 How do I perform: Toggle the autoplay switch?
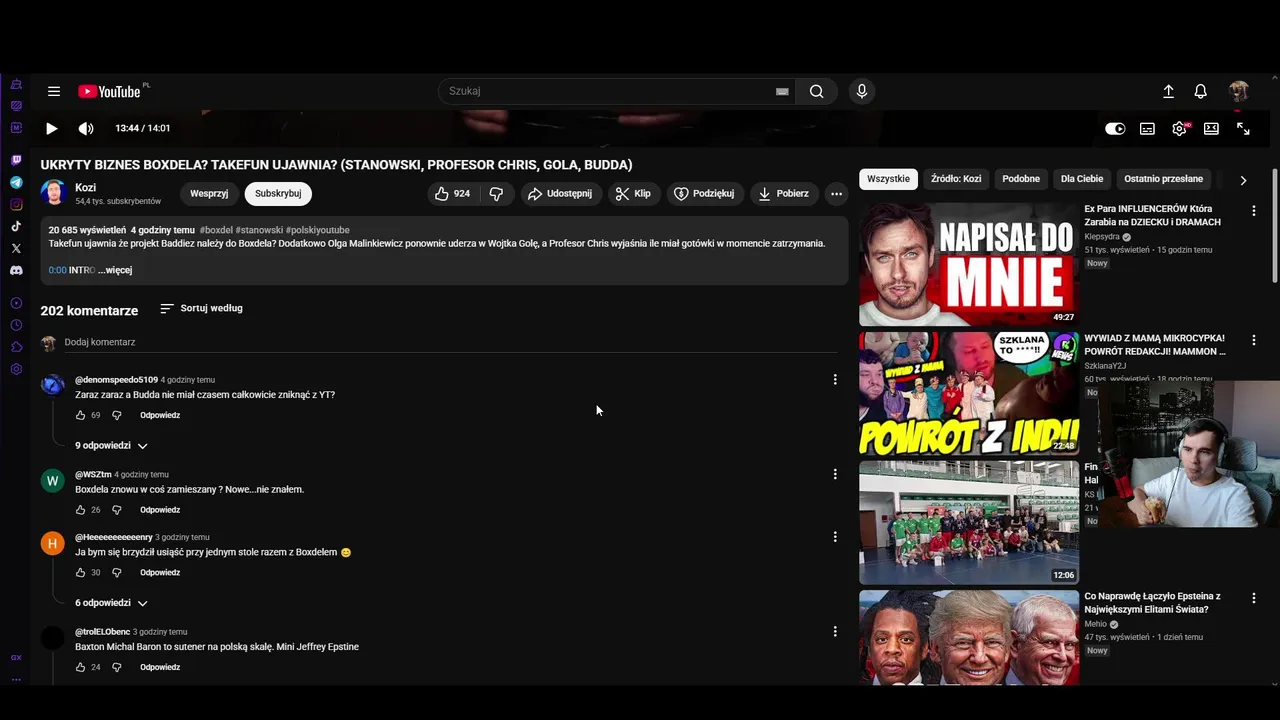[1115, 128]
